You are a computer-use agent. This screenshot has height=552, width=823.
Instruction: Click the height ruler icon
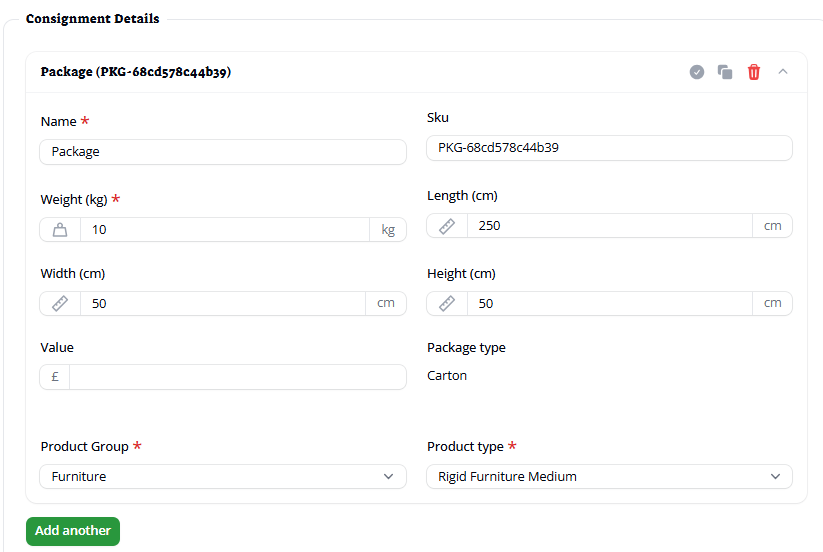coord(447,304)
